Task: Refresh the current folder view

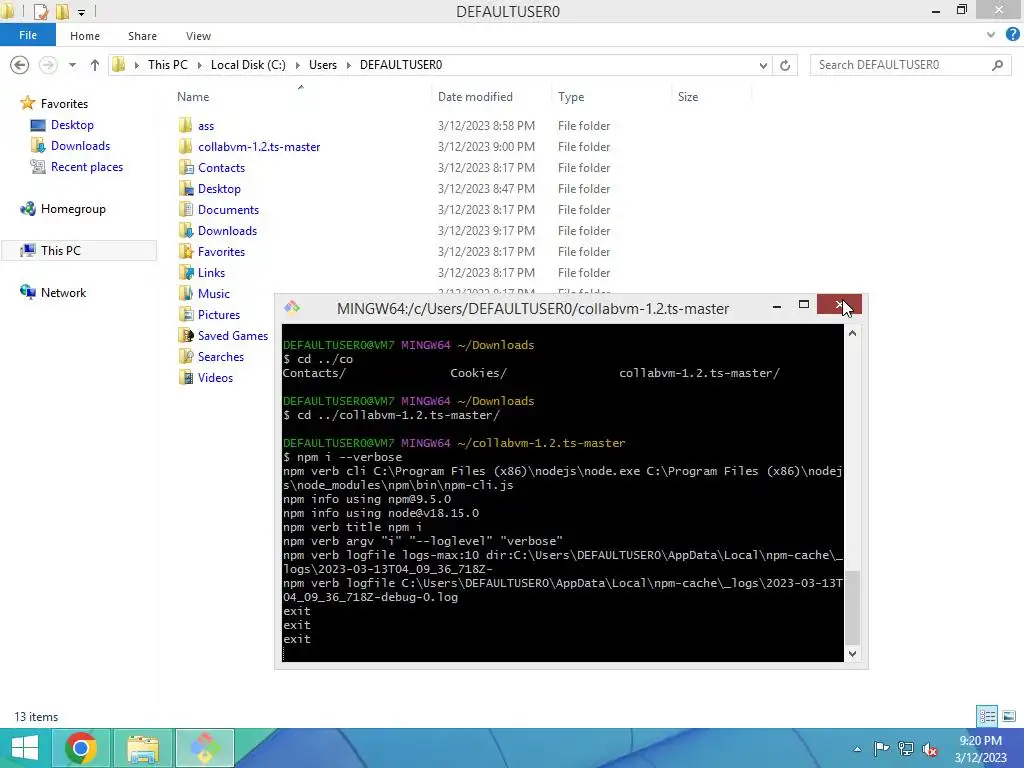Action: 785,65
